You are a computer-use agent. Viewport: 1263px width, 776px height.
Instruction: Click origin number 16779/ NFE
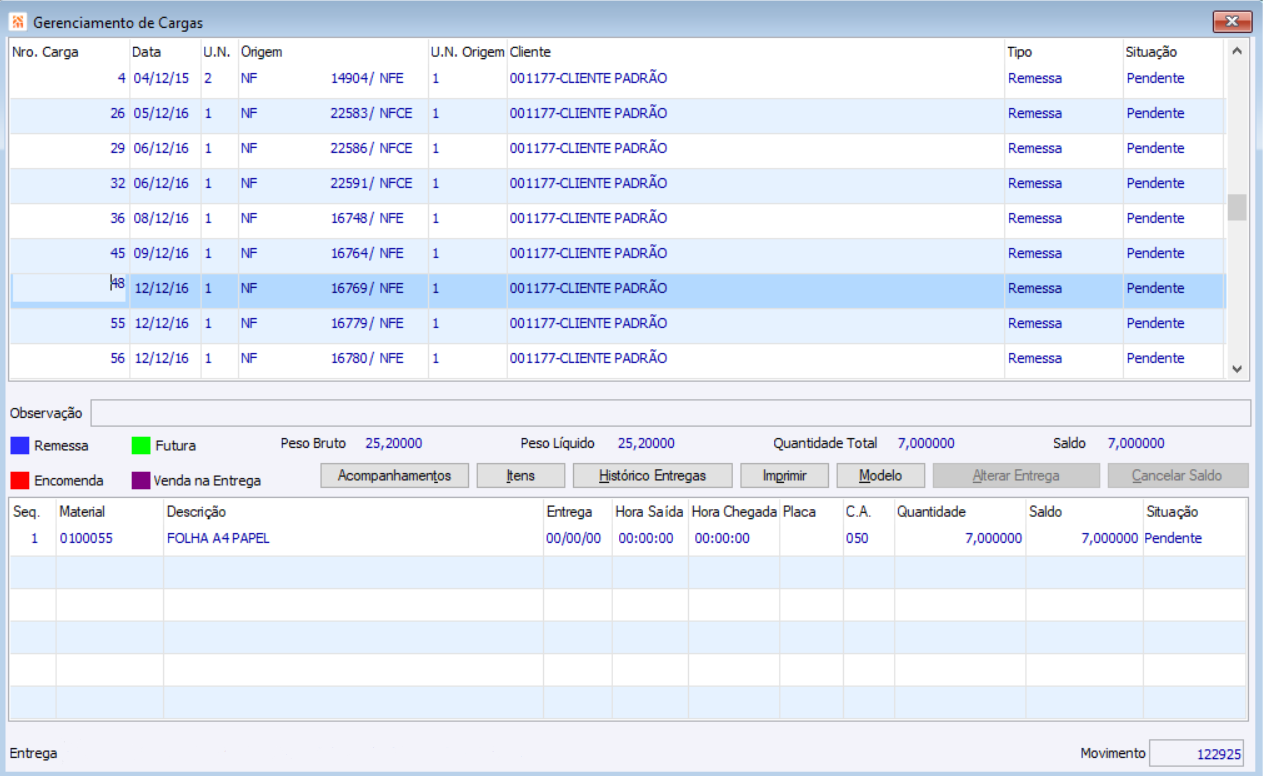pos(367,323)
